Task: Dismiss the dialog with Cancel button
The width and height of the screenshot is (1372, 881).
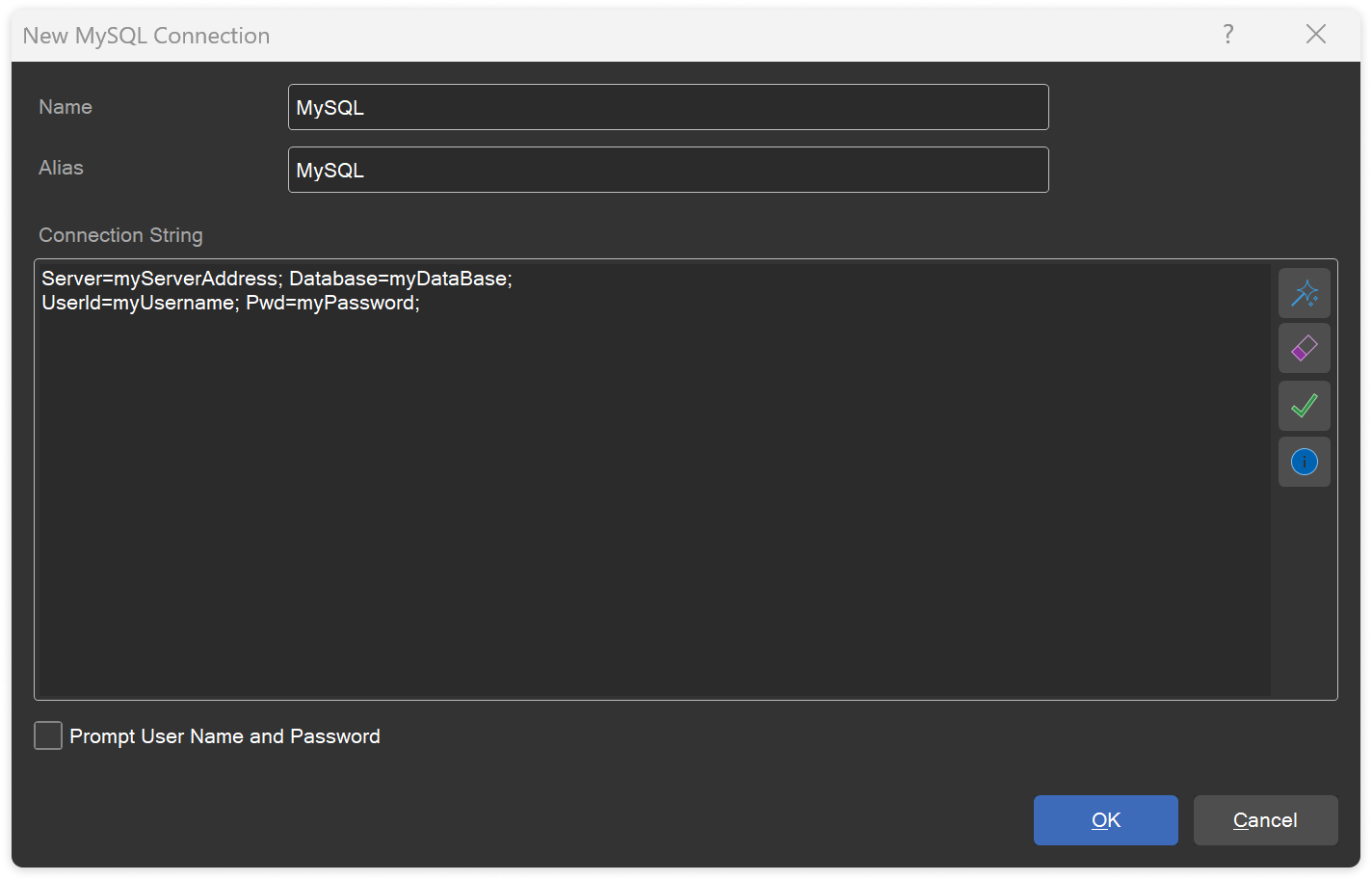Action: (1266, 820)
